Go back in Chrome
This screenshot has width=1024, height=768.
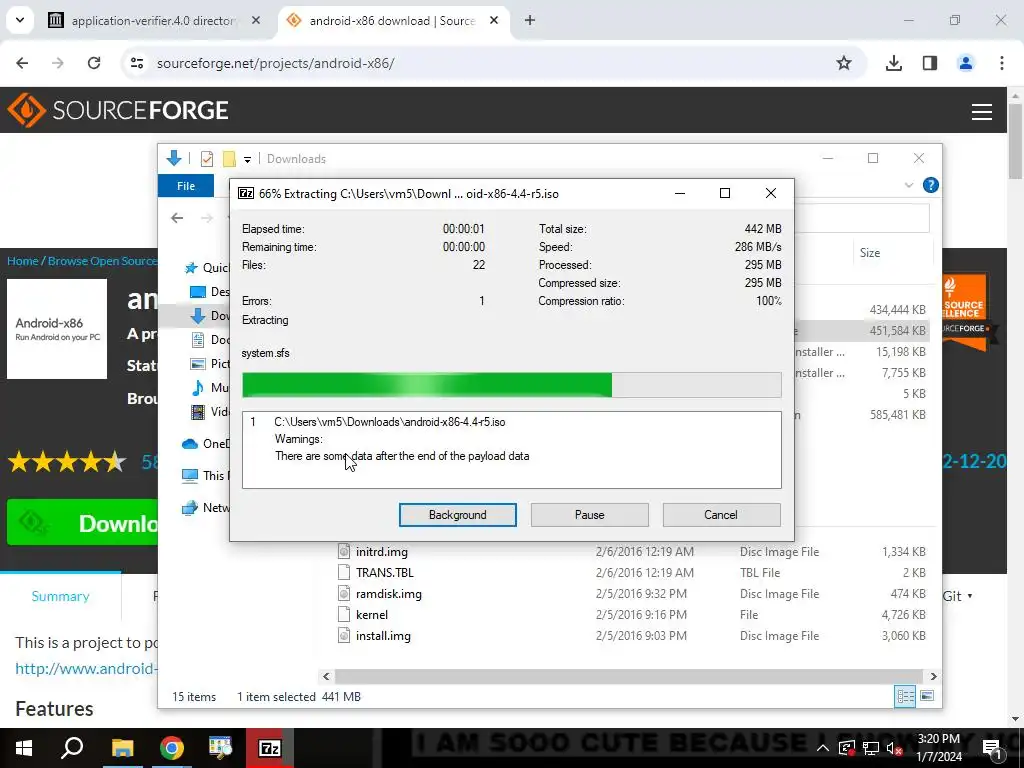tap(22, 63)
